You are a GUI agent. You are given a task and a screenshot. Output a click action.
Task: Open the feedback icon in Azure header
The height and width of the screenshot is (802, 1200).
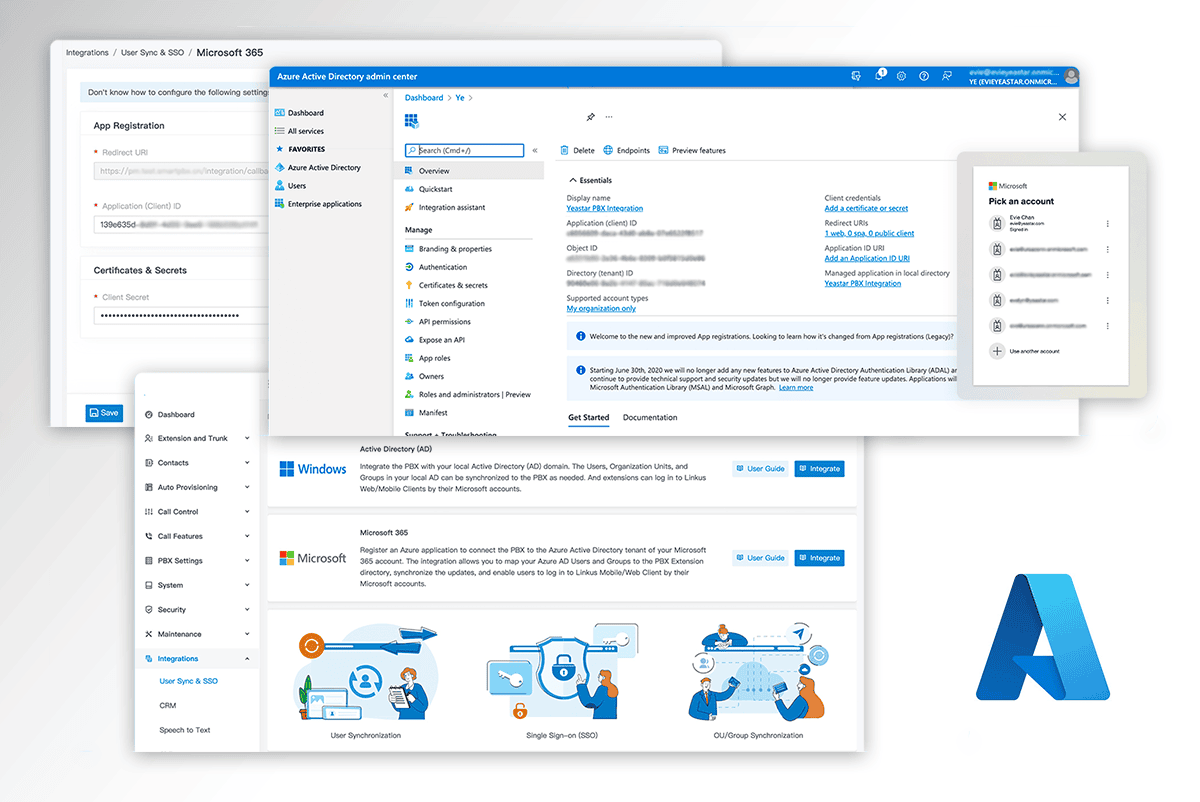[x=946, y=76]
